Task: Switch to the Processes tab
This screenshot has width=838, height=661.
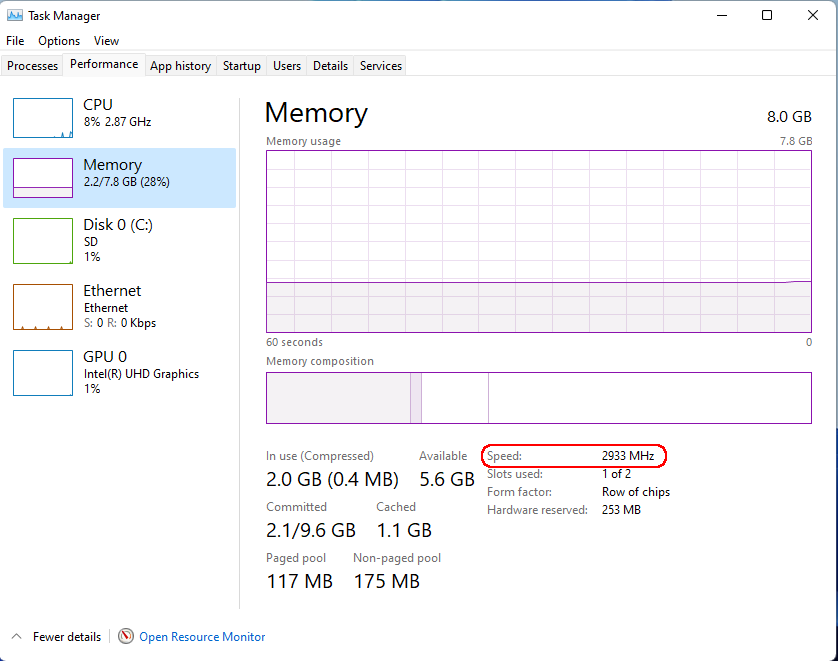Action: click(x=32, y=66)
